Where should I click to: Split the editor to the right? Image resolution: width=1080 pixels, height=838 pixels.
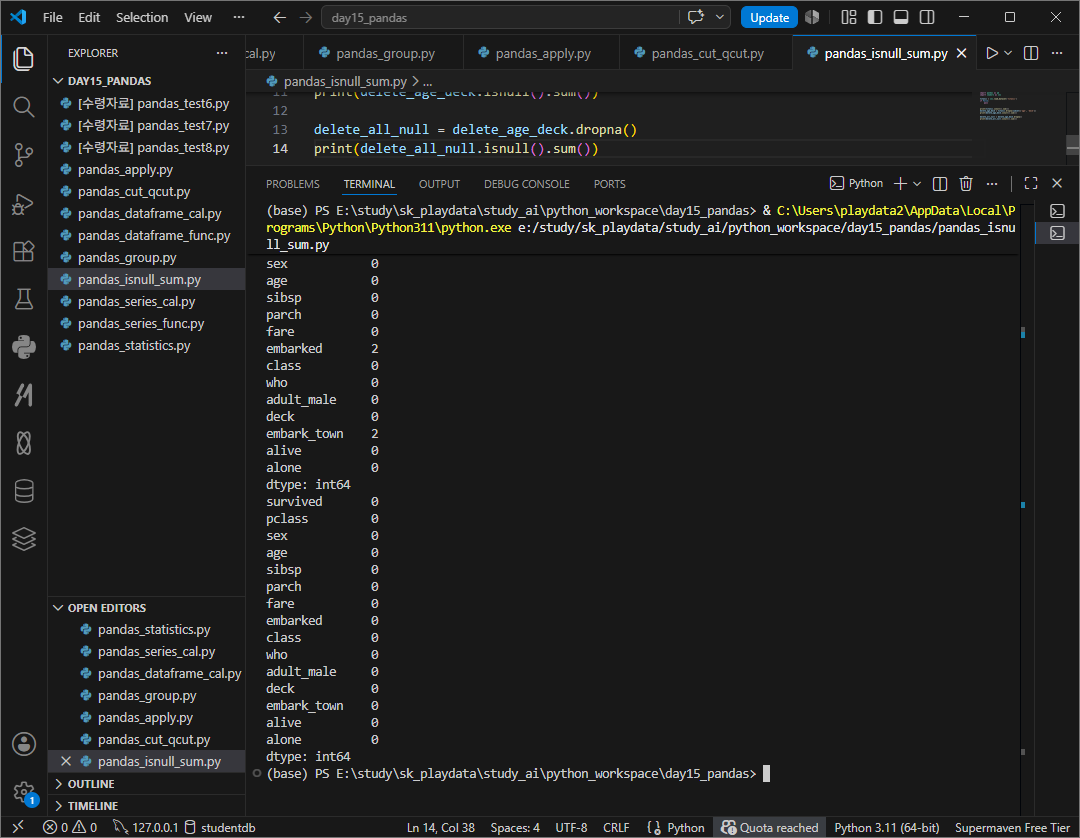click(1031, 53)
